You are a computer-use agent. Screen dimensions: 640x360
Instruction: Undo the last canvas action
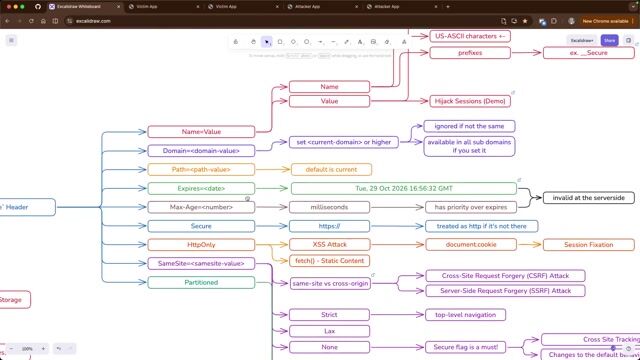tap(59, 349)
